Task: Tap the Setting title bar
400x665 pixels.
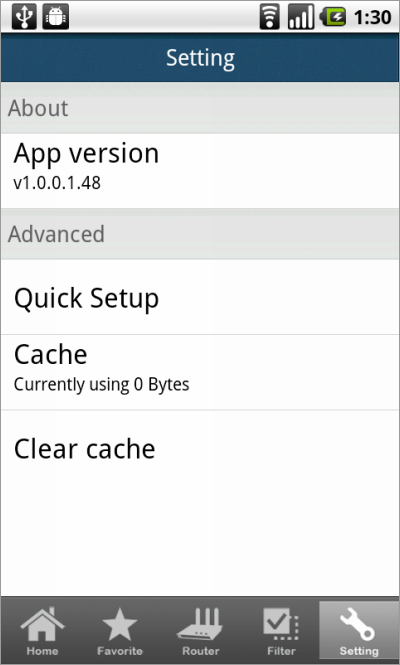Action: click(200, 58)
